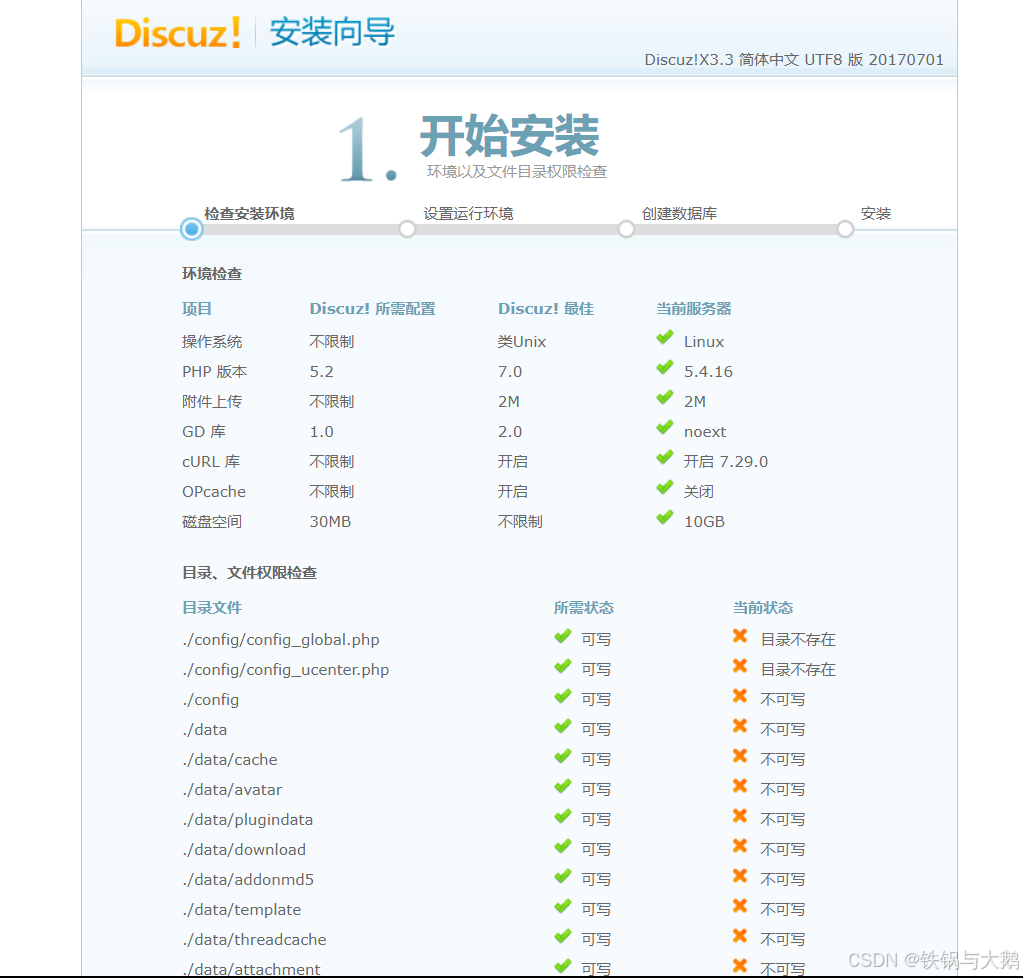Click the 检查安装环境 step label
The height and width of the screenshot is (978, 1023).
[x=249, y=213]
